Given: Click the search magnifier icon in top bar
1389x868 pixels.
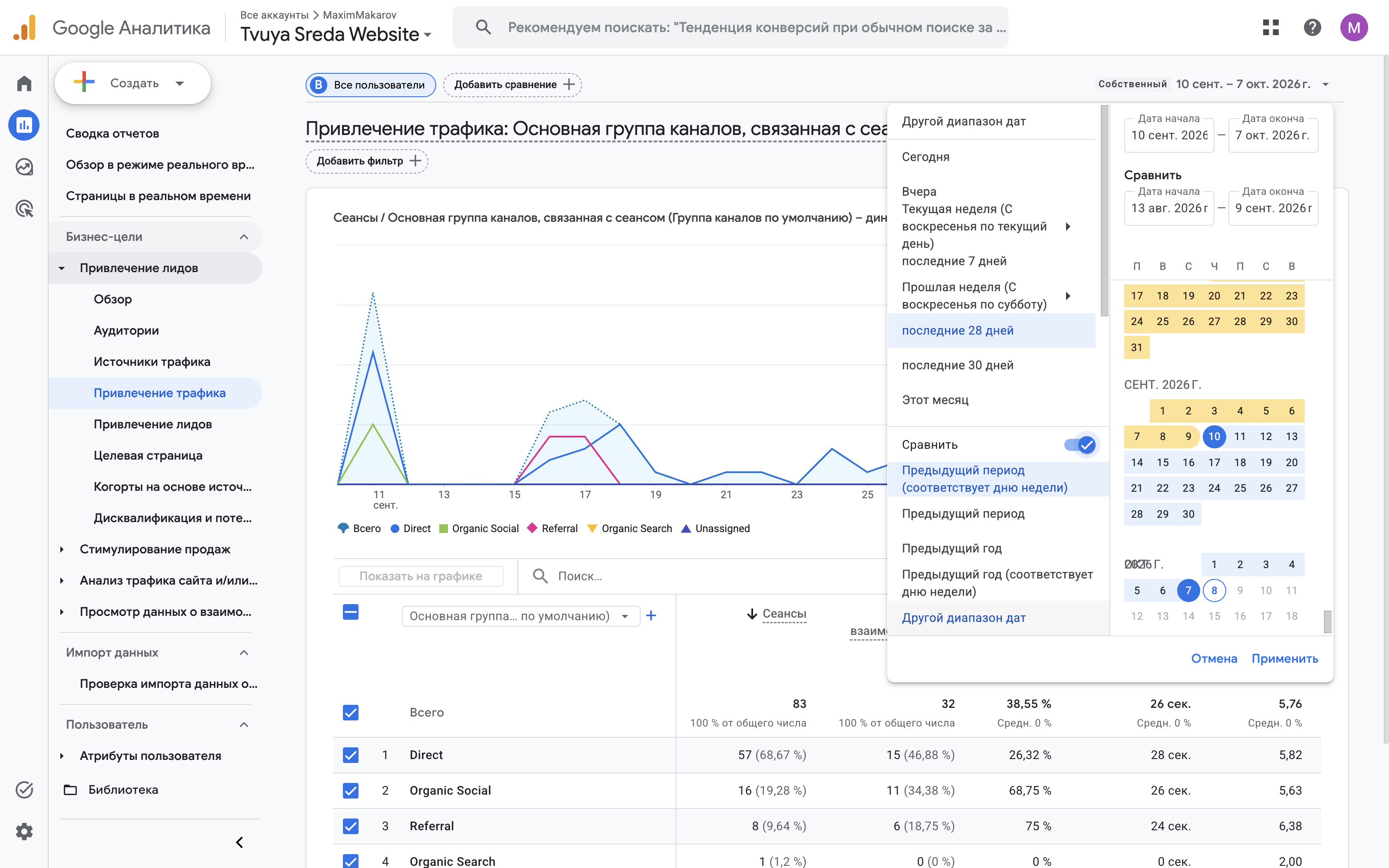Looking at the screenshot, I should (x=483, y=27).
